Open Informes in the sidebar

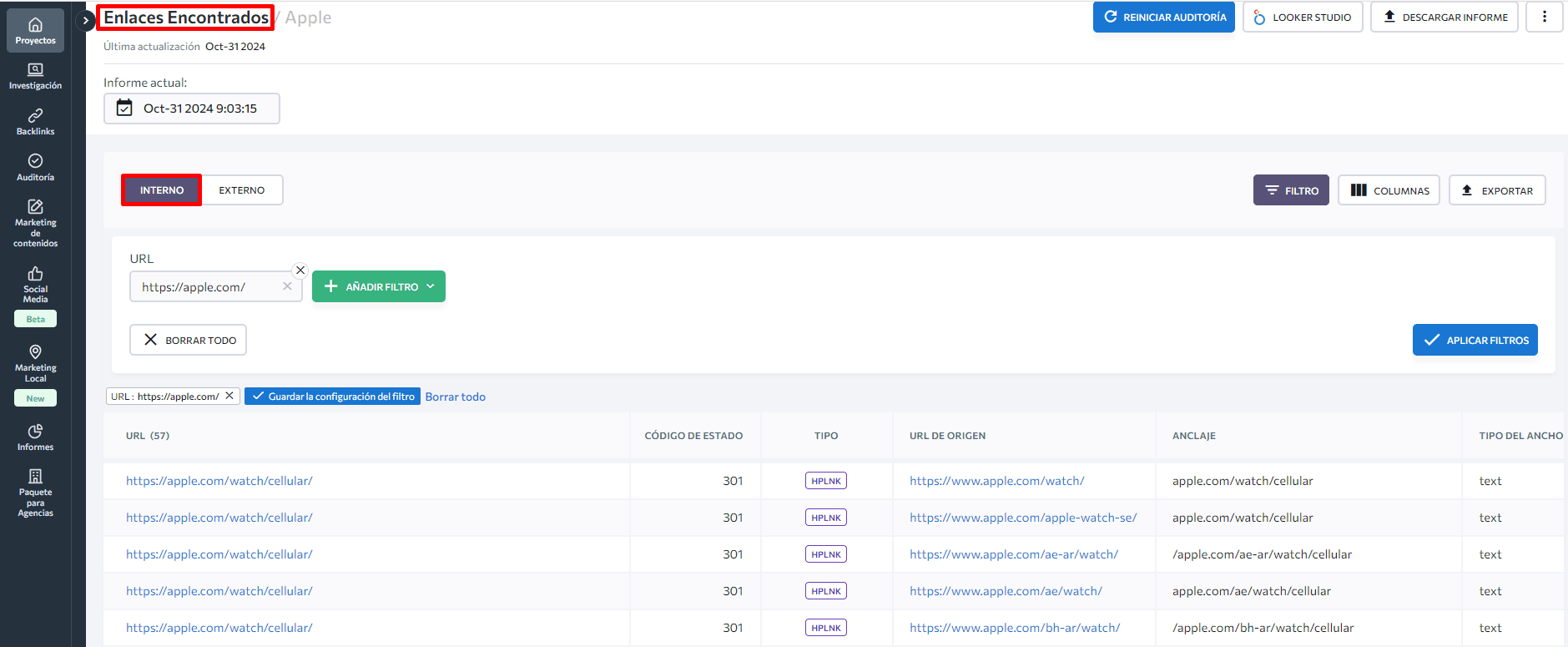click(x=35, y=437)
